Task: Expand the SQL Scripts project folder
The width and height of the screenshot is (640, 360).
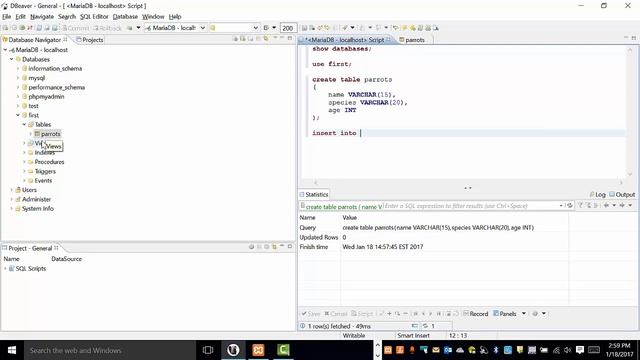Action: point(5,269)
